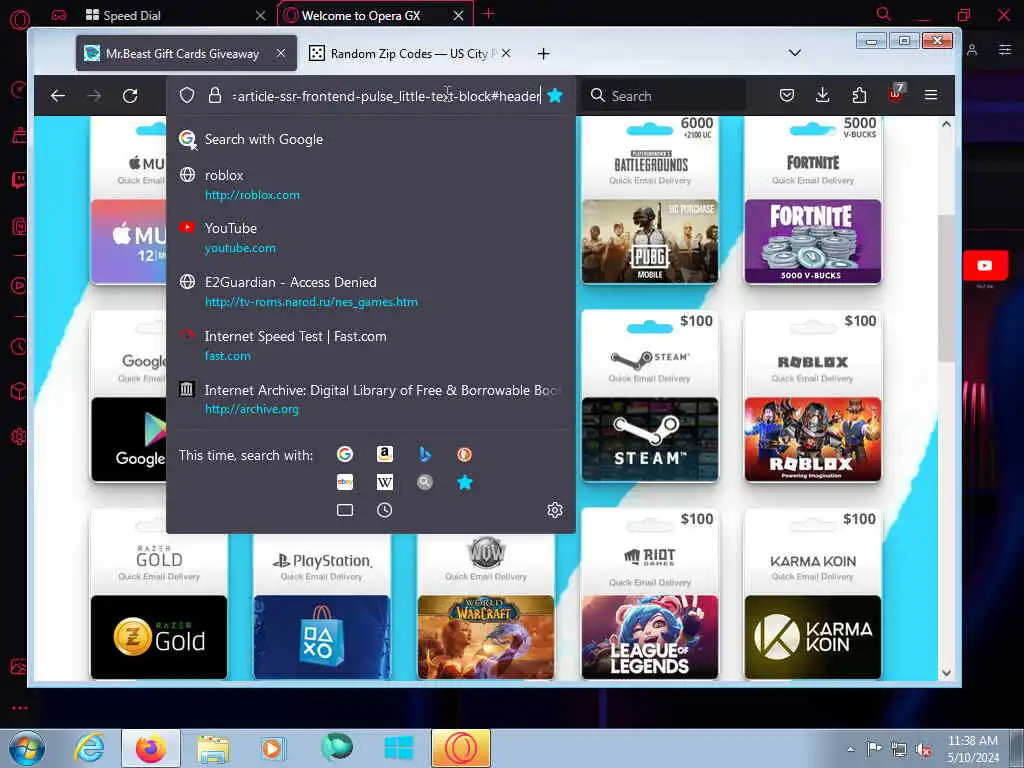
Task: Search this time with DuckDuckGo icon
Action: (x=464, y=454)
